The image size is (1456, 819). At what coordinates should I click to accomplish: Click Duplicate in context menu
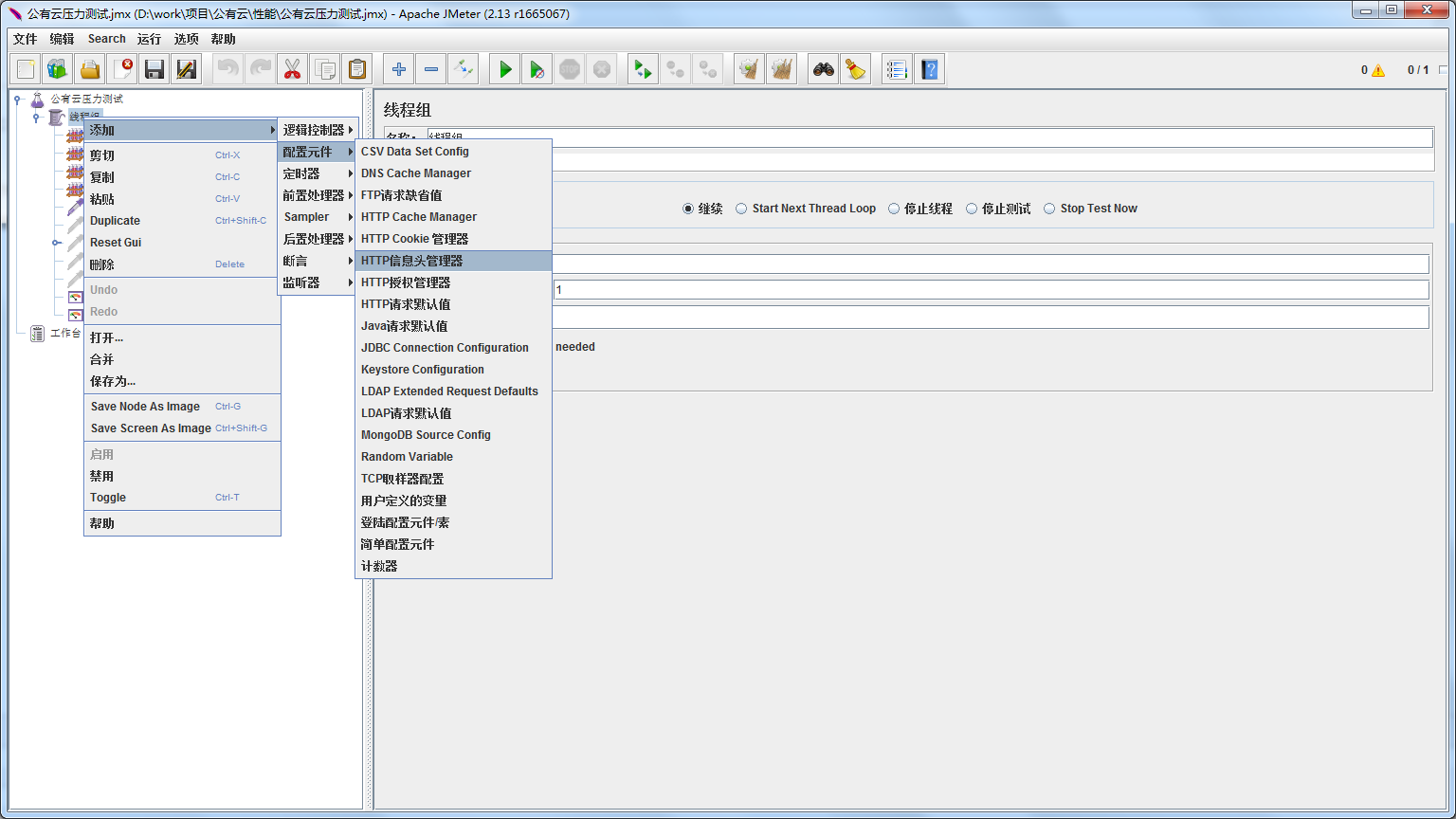(182, 221)
